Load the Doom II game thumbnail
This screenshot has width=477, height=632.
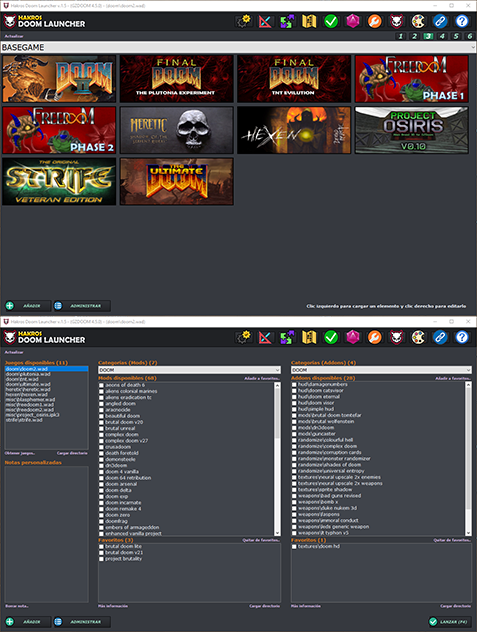point(59,79)
